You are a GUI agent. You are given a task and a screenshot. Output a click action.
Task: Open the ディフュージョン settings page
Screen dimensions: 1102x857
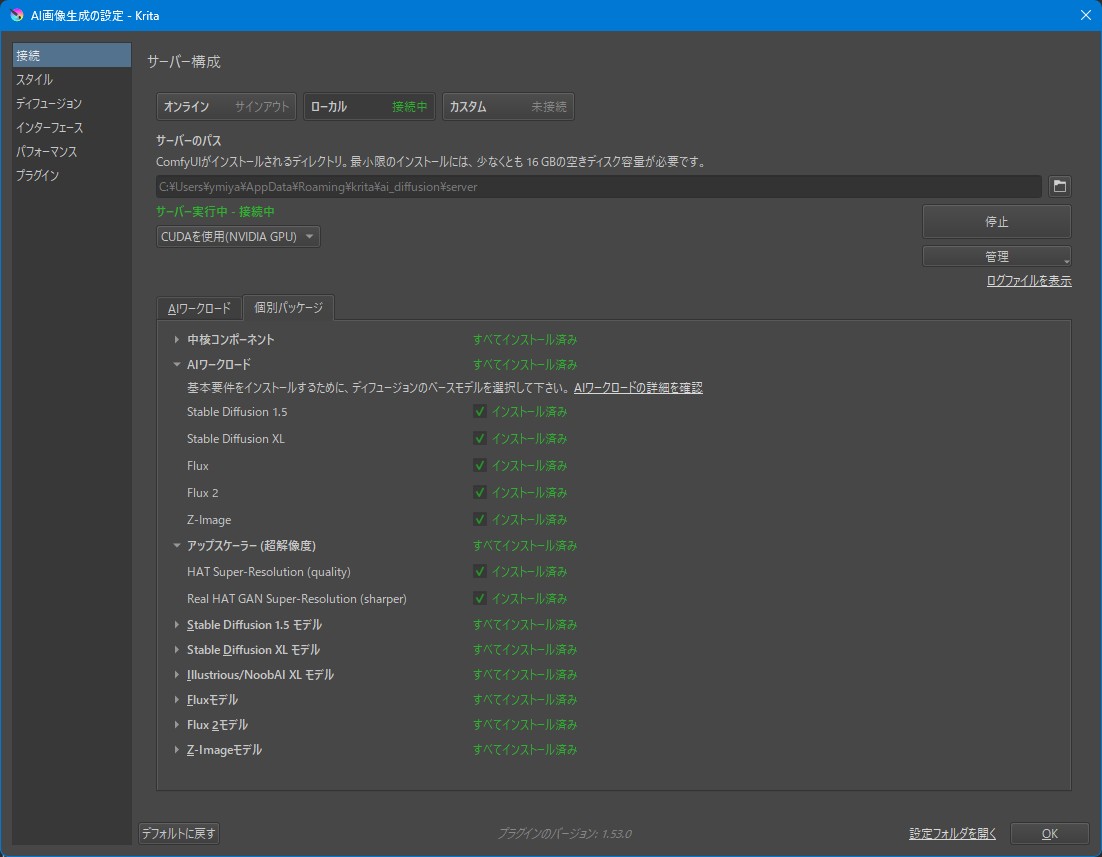pyautogui.click(x=72, y=103)
